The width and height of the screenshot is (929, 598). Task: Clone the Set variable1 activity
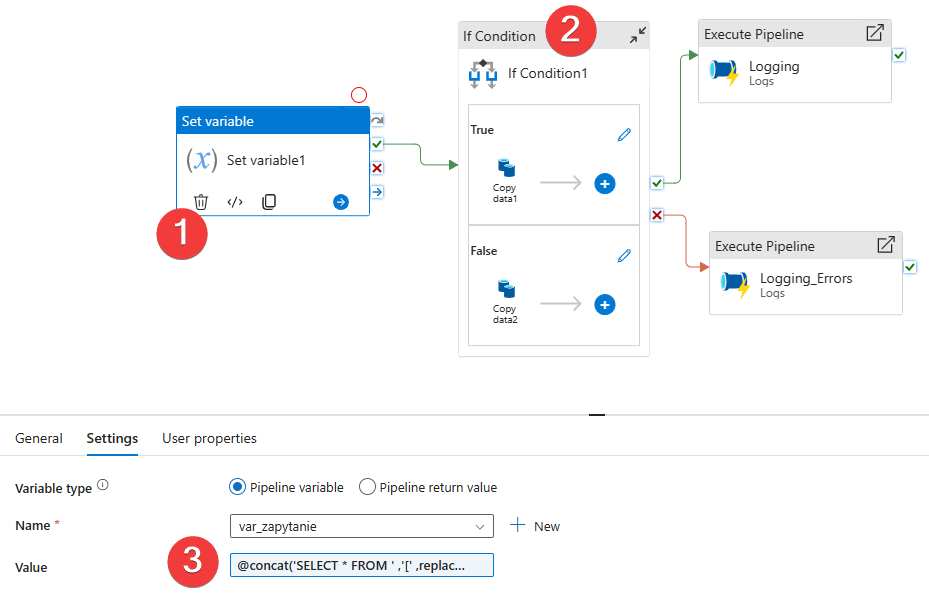coord(269,202)
